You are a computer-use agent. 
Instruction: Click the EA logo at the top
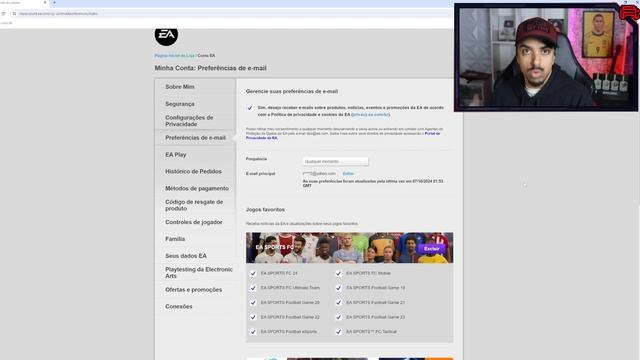[166, 35]
